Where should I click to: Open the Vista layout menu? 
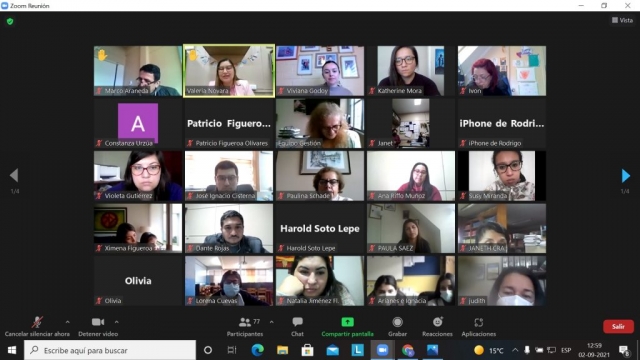click(622, 20)
